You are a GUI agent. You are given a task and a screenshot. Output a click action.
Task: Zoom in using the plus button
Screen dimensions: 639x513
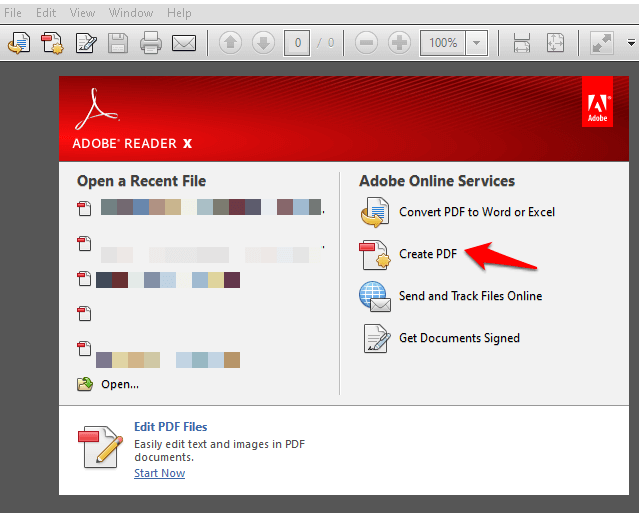399,44
